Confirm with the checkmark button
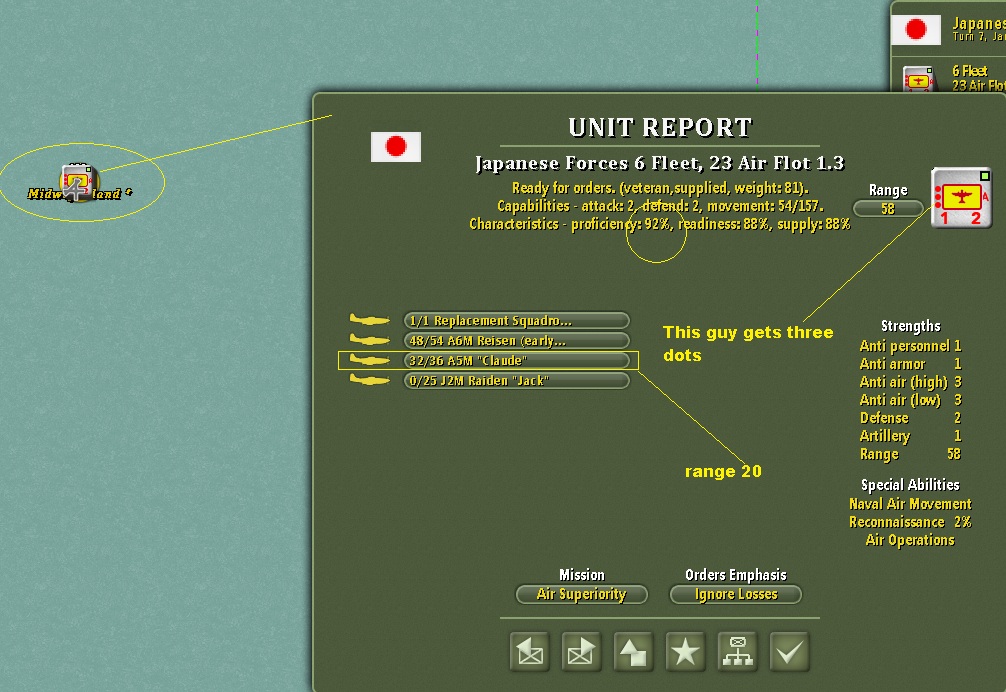 [790, 652]
